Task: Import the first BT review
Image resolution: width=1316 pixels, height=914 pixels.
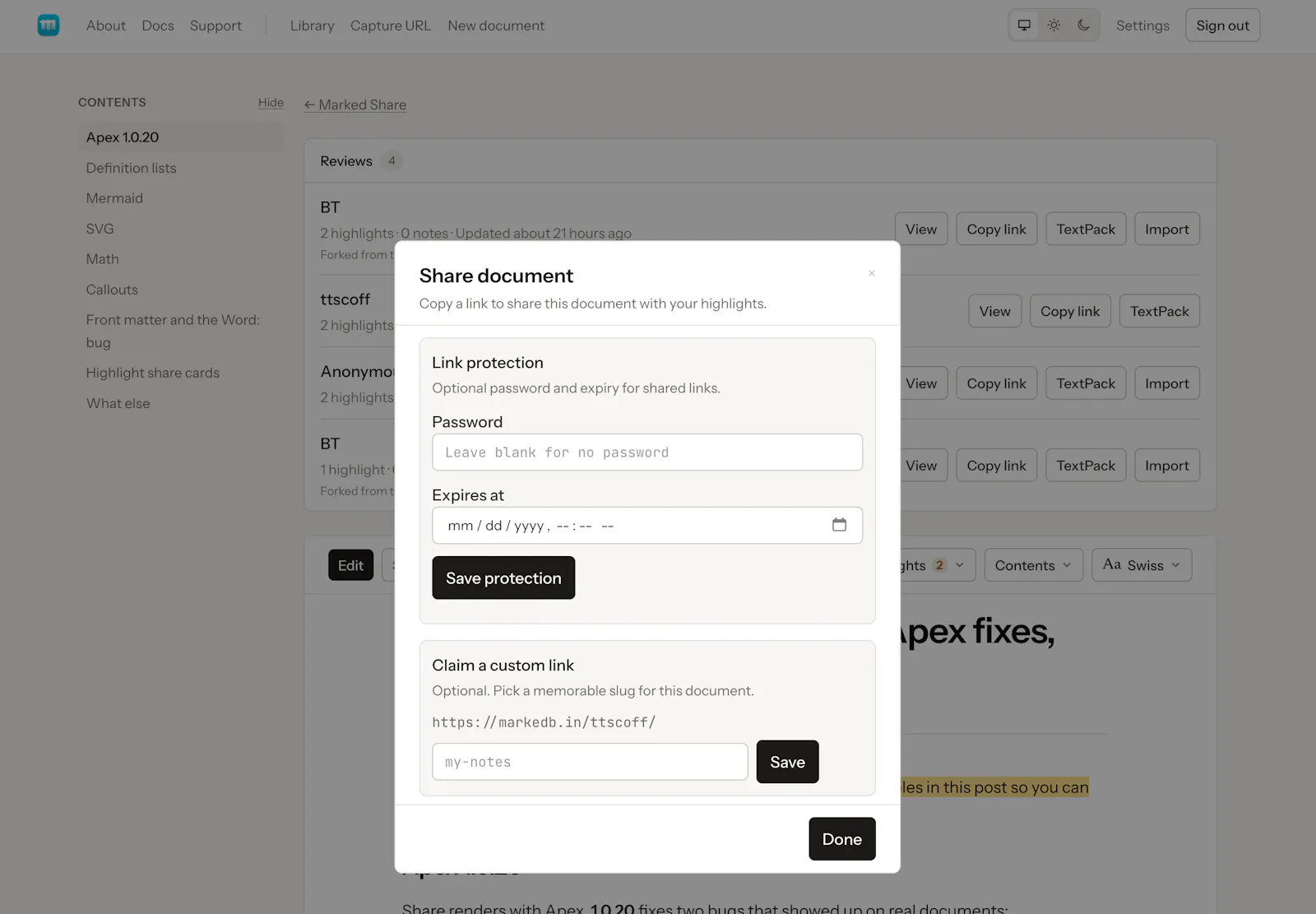Action: click(1167, 229)
